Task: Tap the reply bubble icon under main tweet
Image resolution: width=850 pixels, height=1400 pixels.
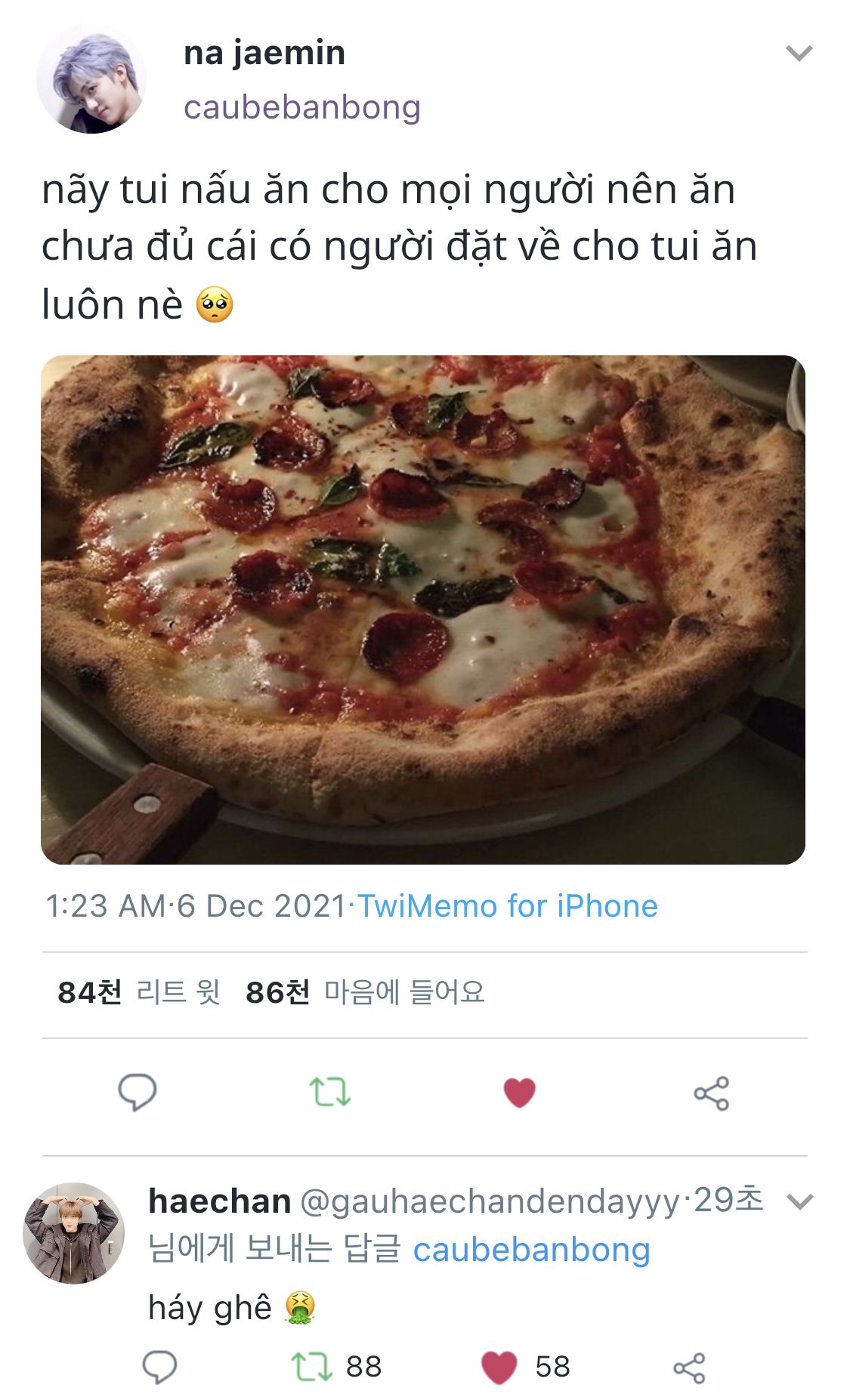Action: point(137,1092)
